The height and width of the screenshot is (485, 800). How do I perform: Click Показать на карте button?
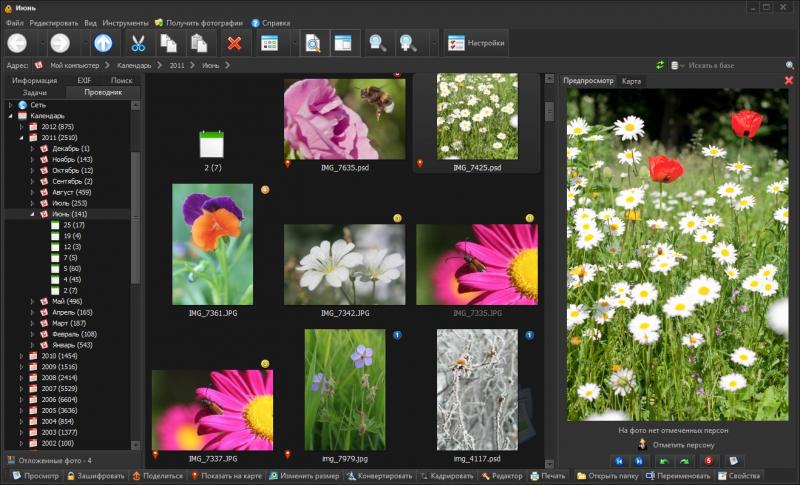click(226, 476)
